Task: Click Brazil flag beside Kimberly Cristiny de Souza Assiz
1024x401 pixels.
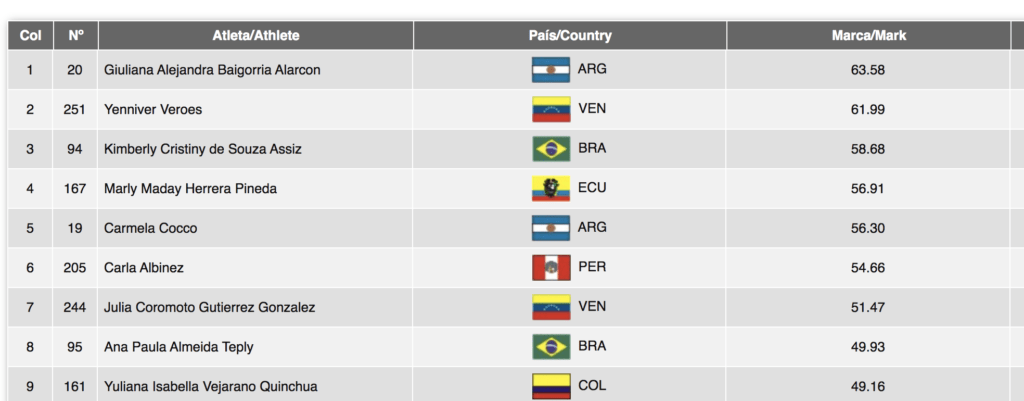Action: click(551, 149)
